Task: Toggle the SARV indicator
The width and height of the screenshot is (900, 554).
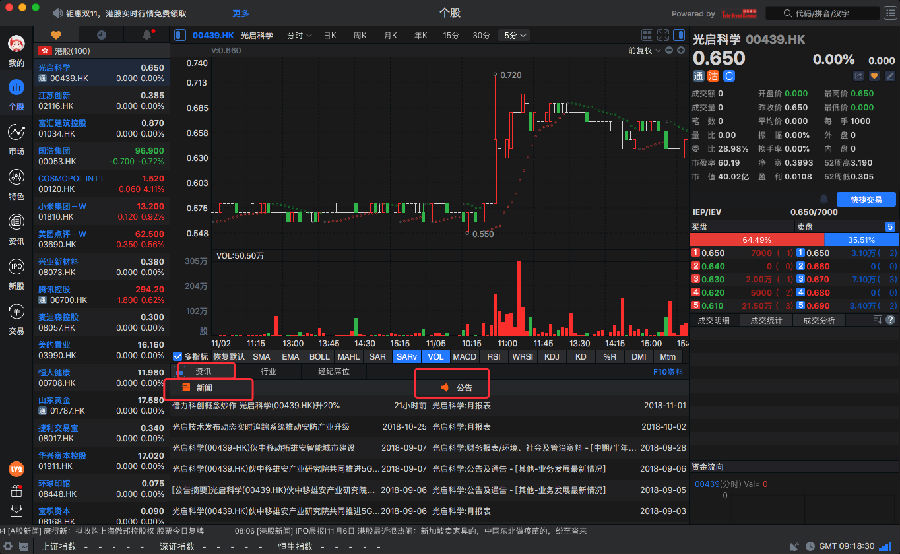Action: pos(406,357)
